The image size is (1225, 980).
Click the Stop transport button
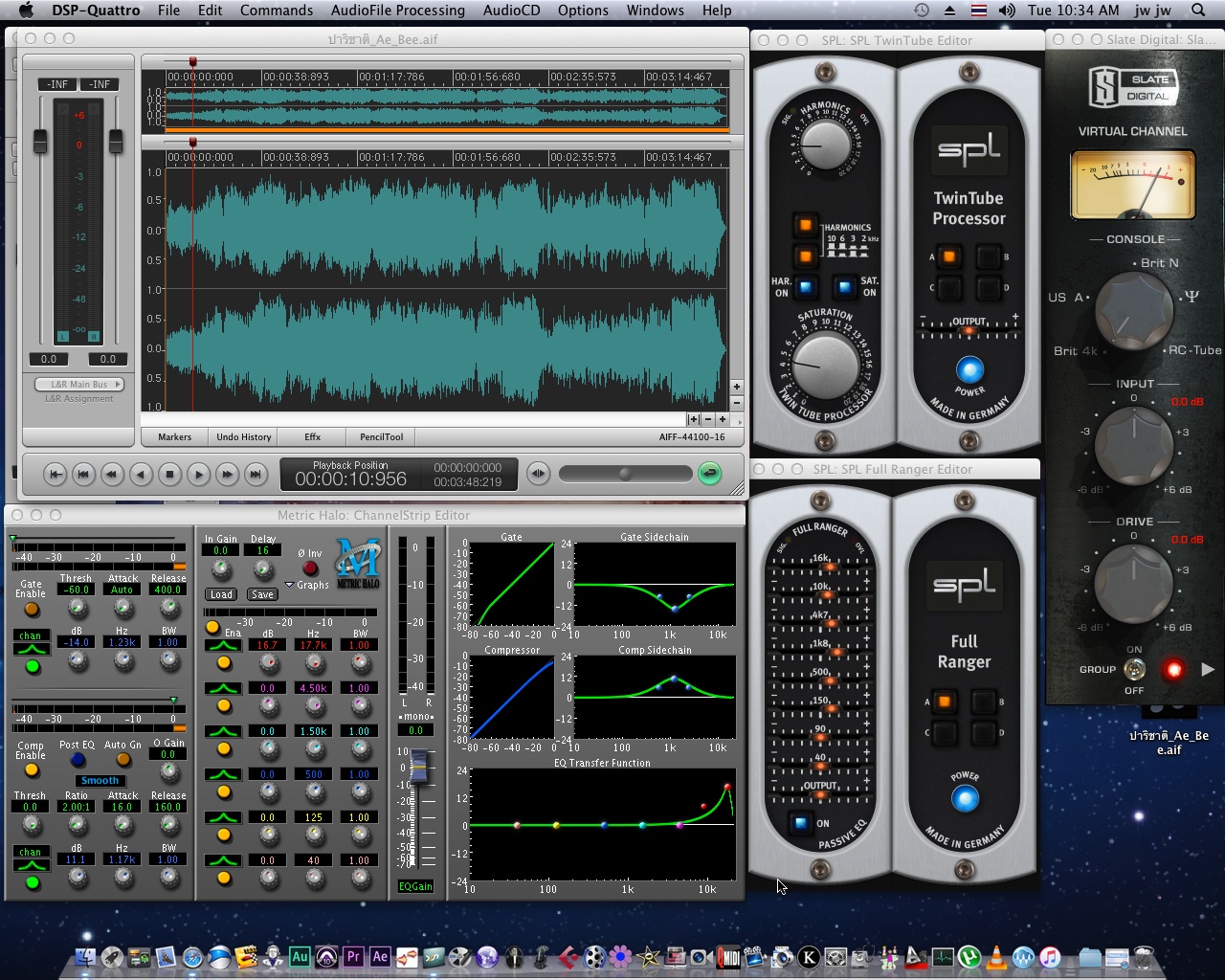(169, 474)
